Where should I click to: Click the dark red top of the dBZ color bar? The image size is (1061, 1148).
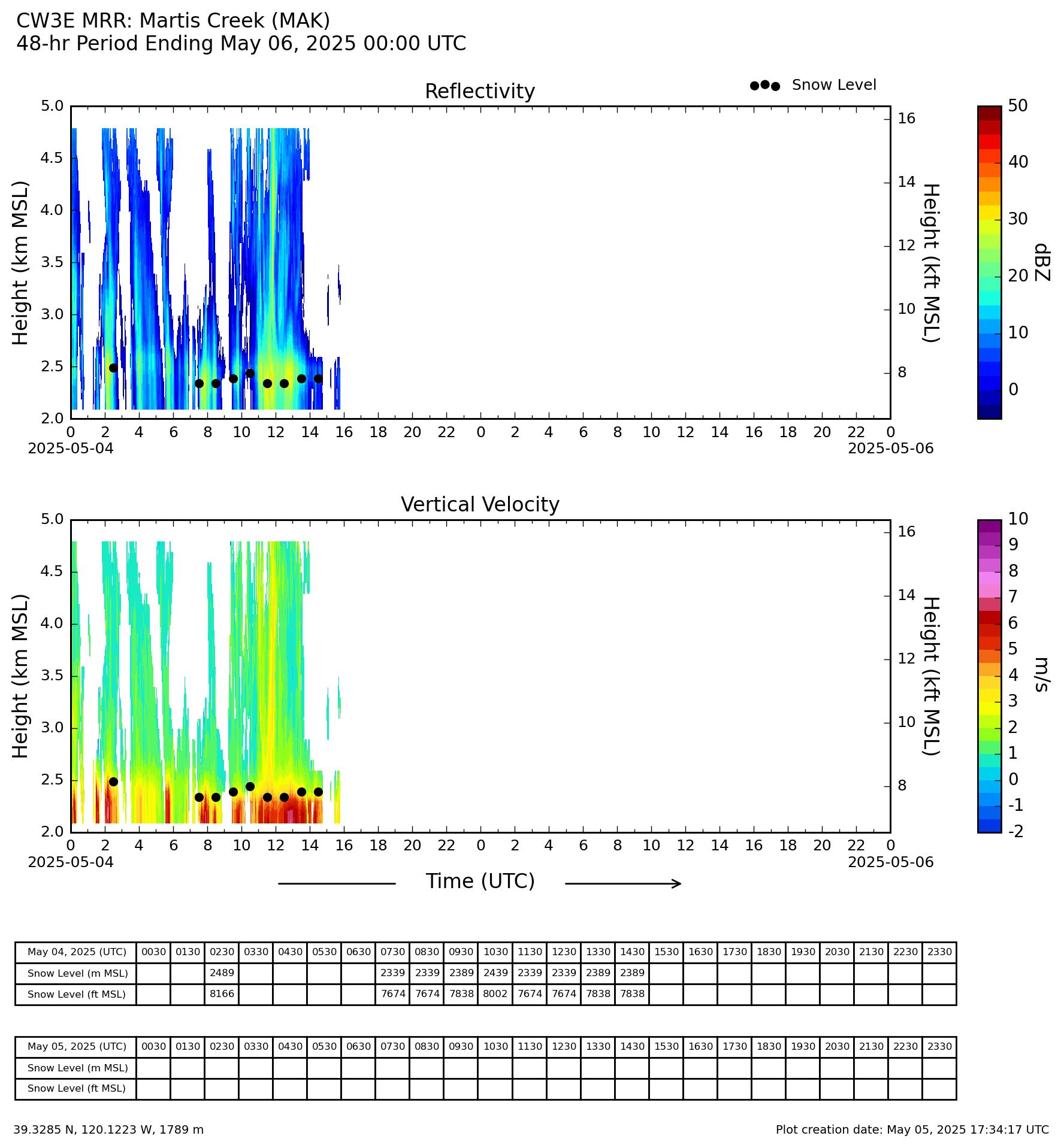(989, 113)
